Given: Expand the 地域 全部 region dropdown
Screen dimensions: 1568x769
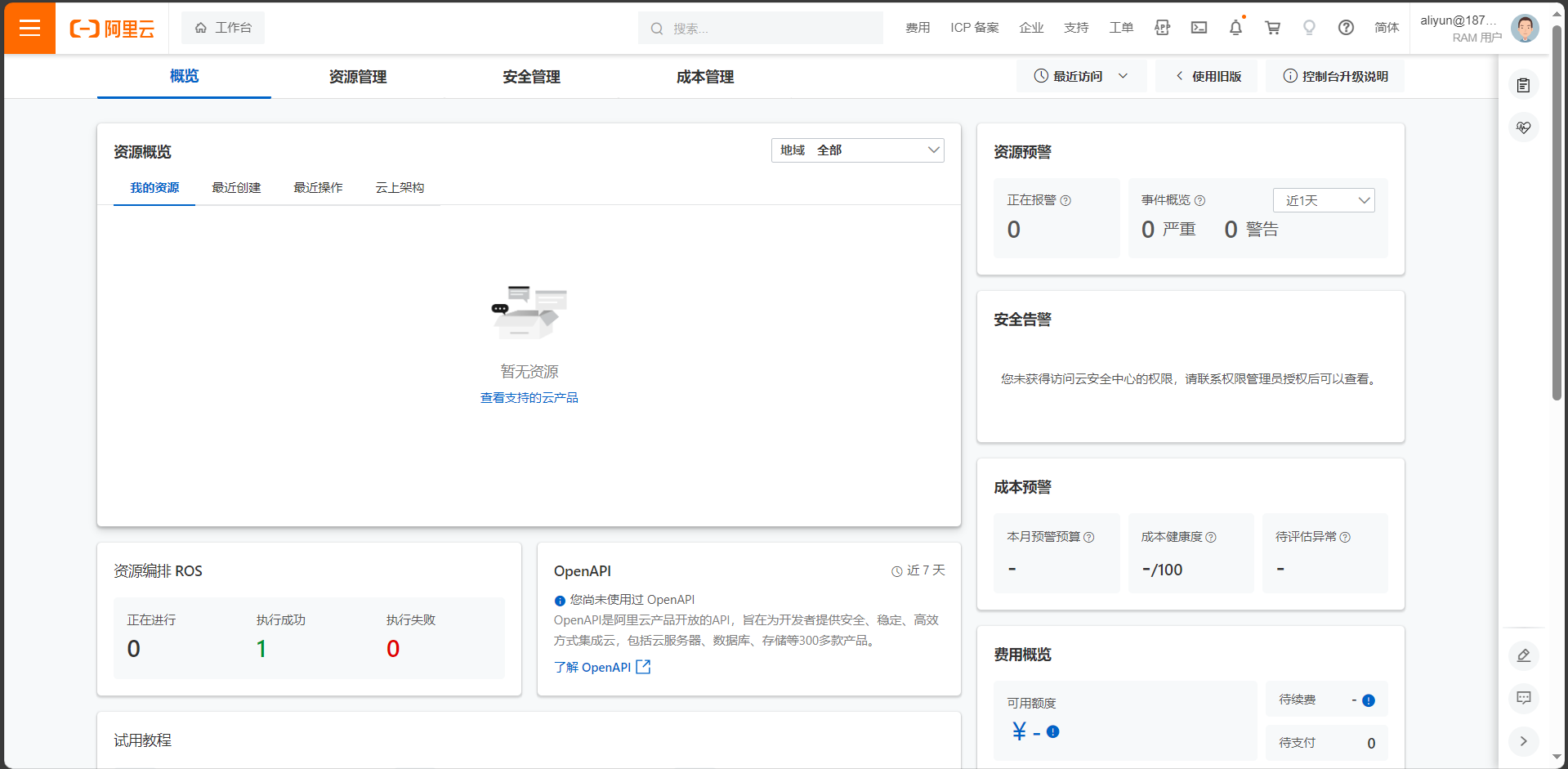Looking at the screenshot, I should [x=857, y=150].
